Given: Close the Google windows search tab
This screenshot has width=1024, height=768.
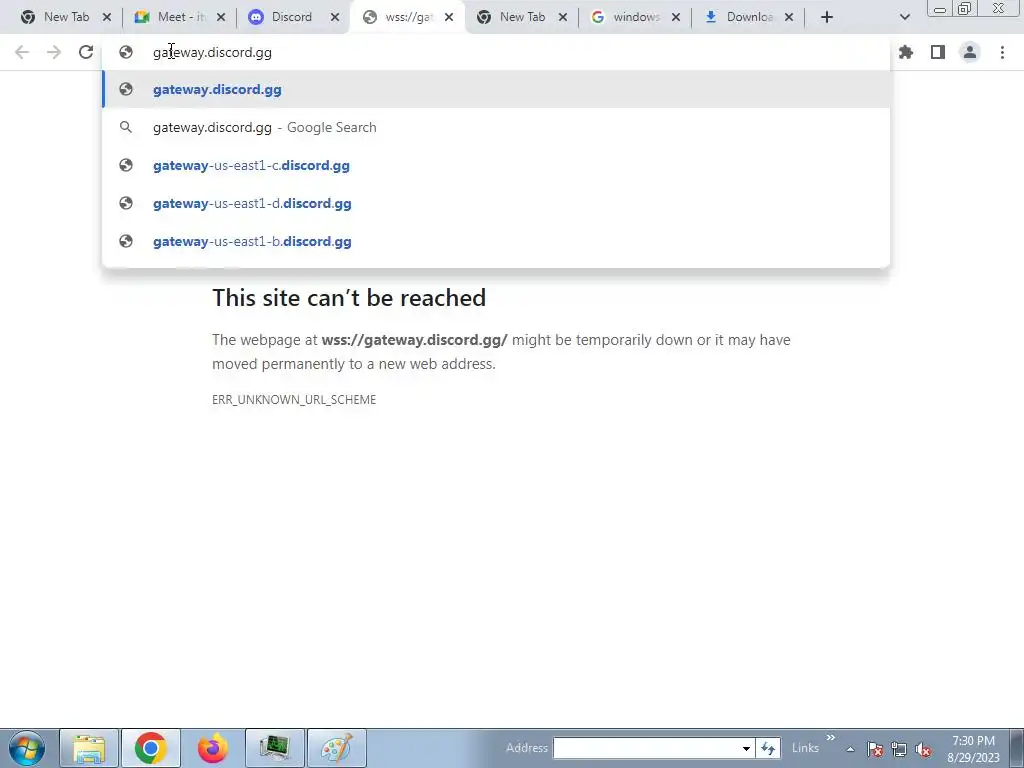Looking at the screenshot, I should coord(676,18).
